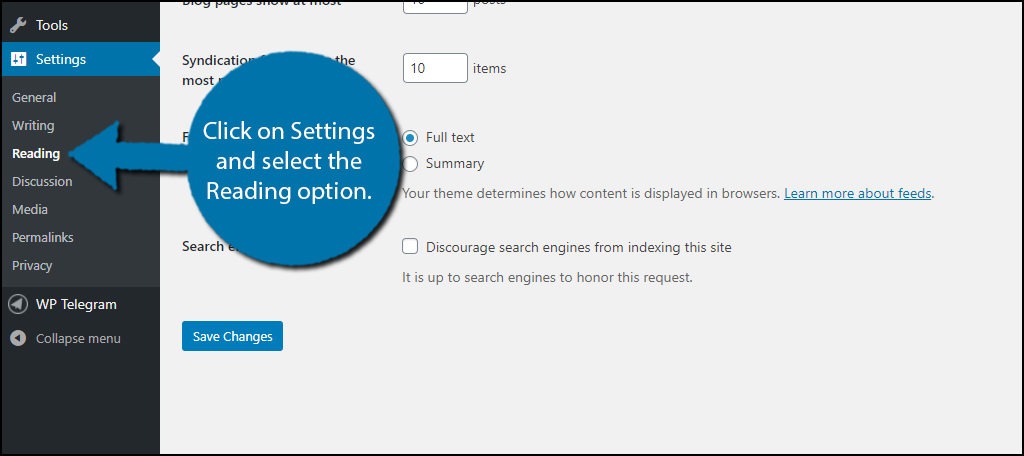Open the Media settings page
Viewport: 1024px width, 456px height.
click(29, 210)
